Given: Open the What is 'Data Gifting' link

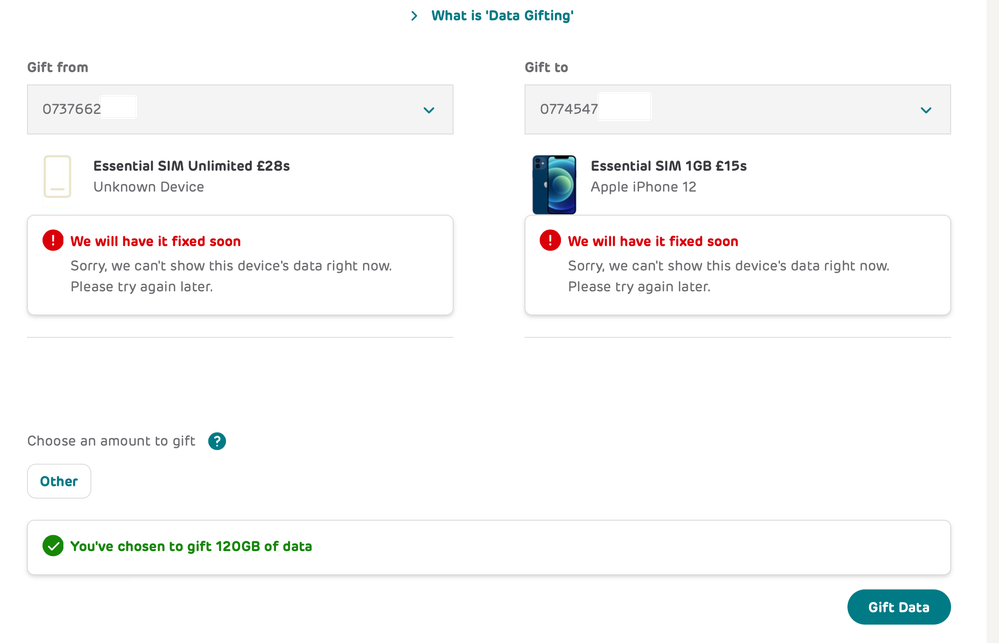Looking at the screenshot, I should click(502, 16).
